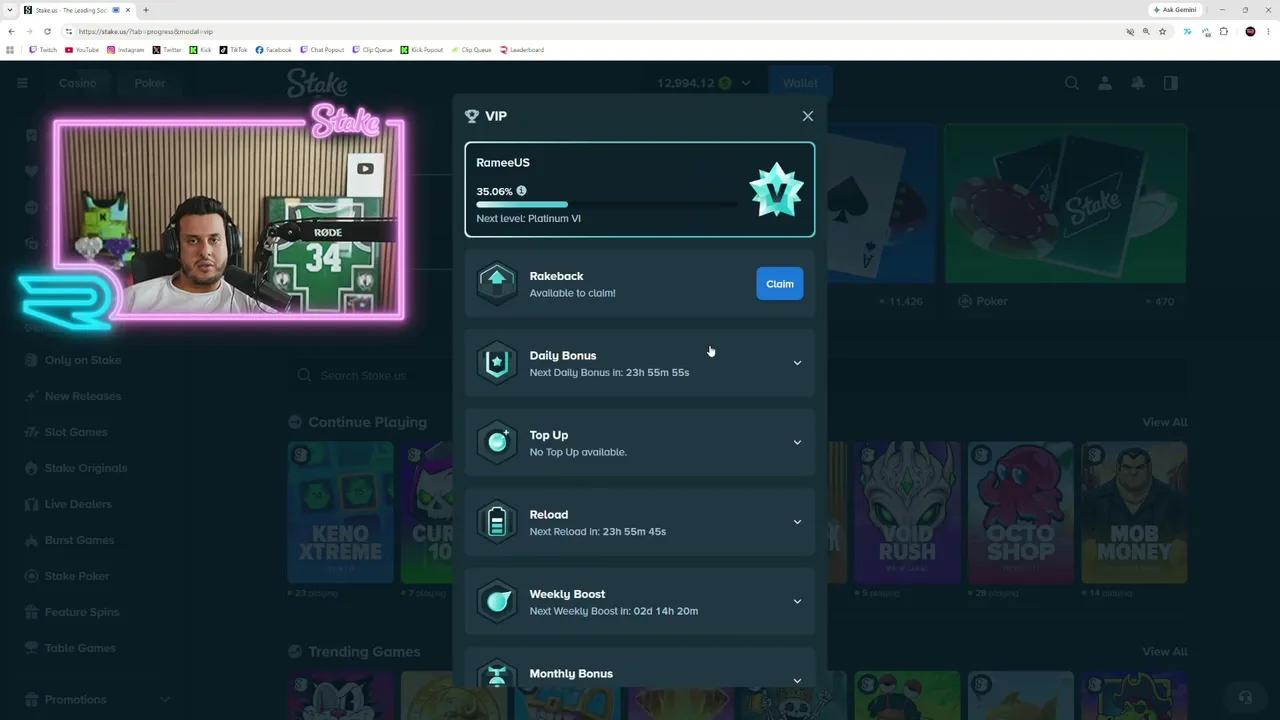The height and width of the screenshot is (720, 1280).
Task: Click the Monthly Bonus icon
Action: (497, 674)
